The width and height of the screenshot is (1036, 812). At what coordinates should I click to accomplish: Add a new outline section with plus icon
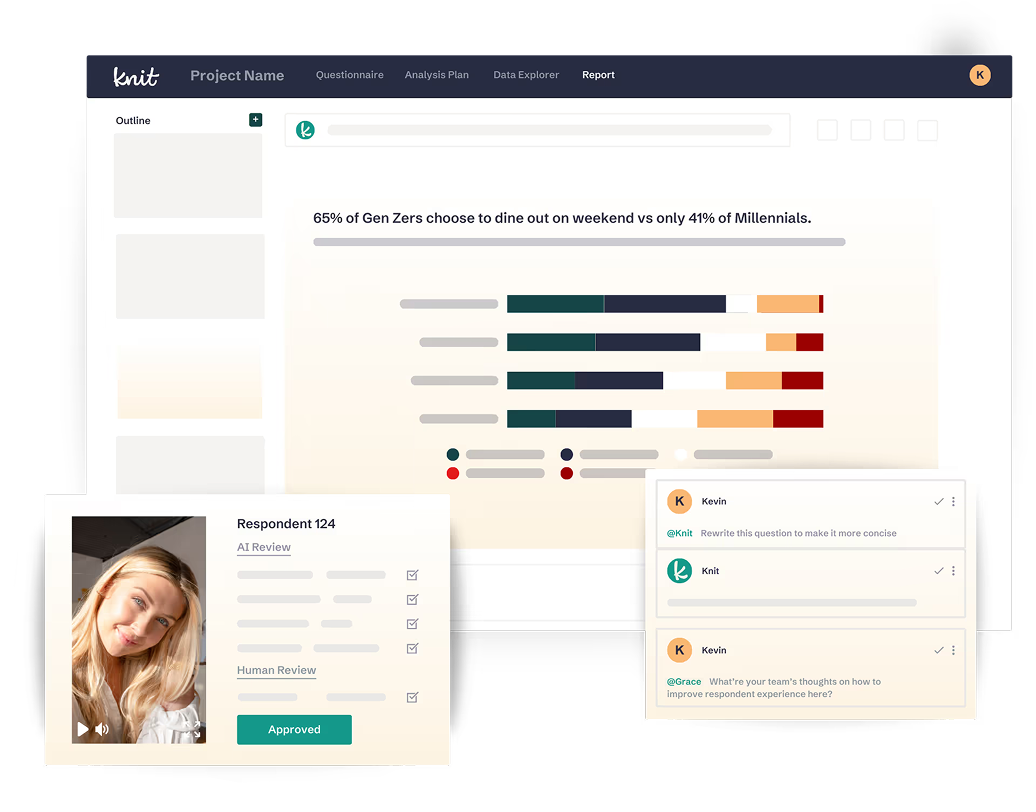pos(256,120)
